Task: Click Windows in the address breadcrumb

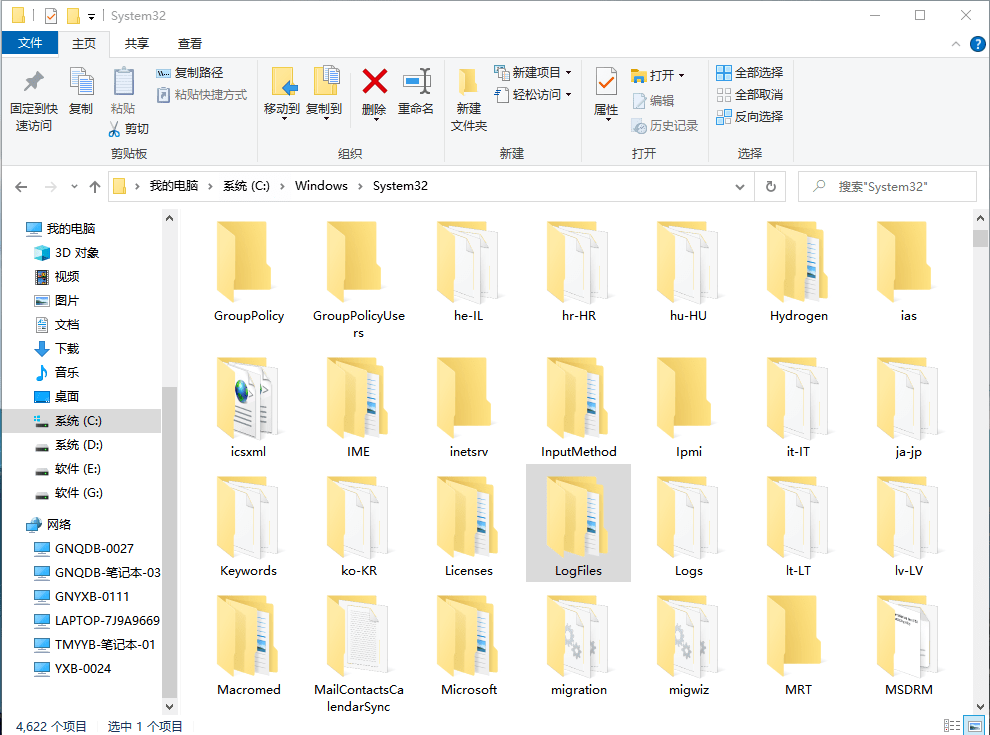Action: point(321,186)
